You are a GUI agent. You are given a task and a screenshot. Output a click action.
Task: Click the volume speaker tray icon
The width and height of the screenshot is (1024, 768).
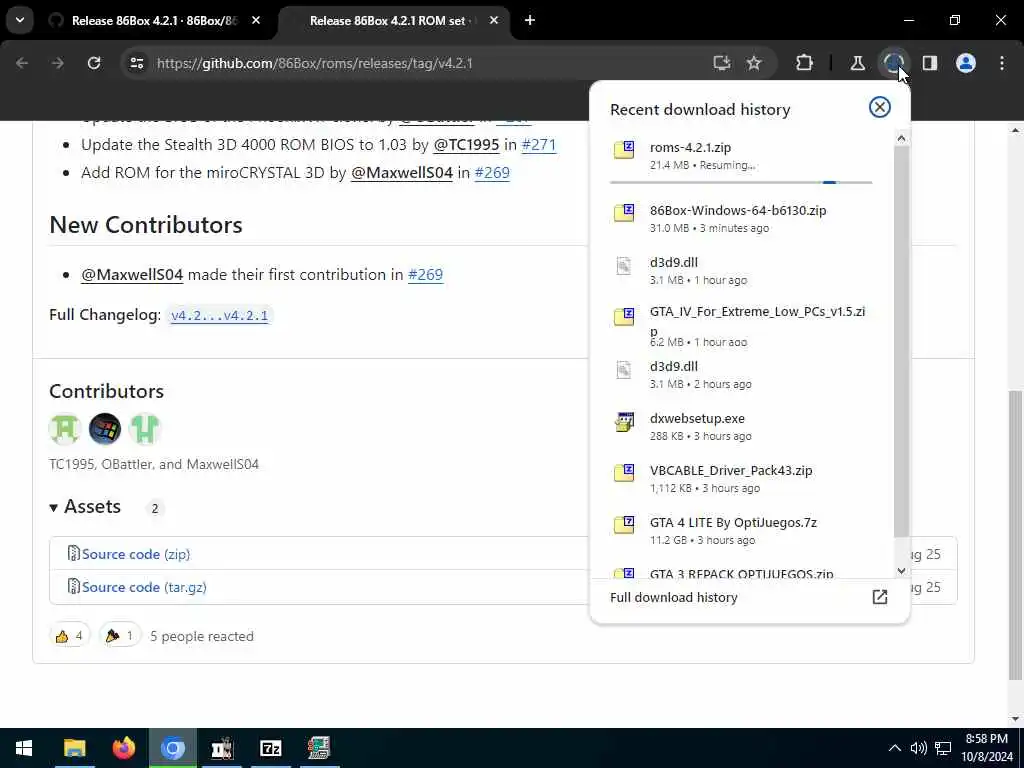tap(918, 748)
